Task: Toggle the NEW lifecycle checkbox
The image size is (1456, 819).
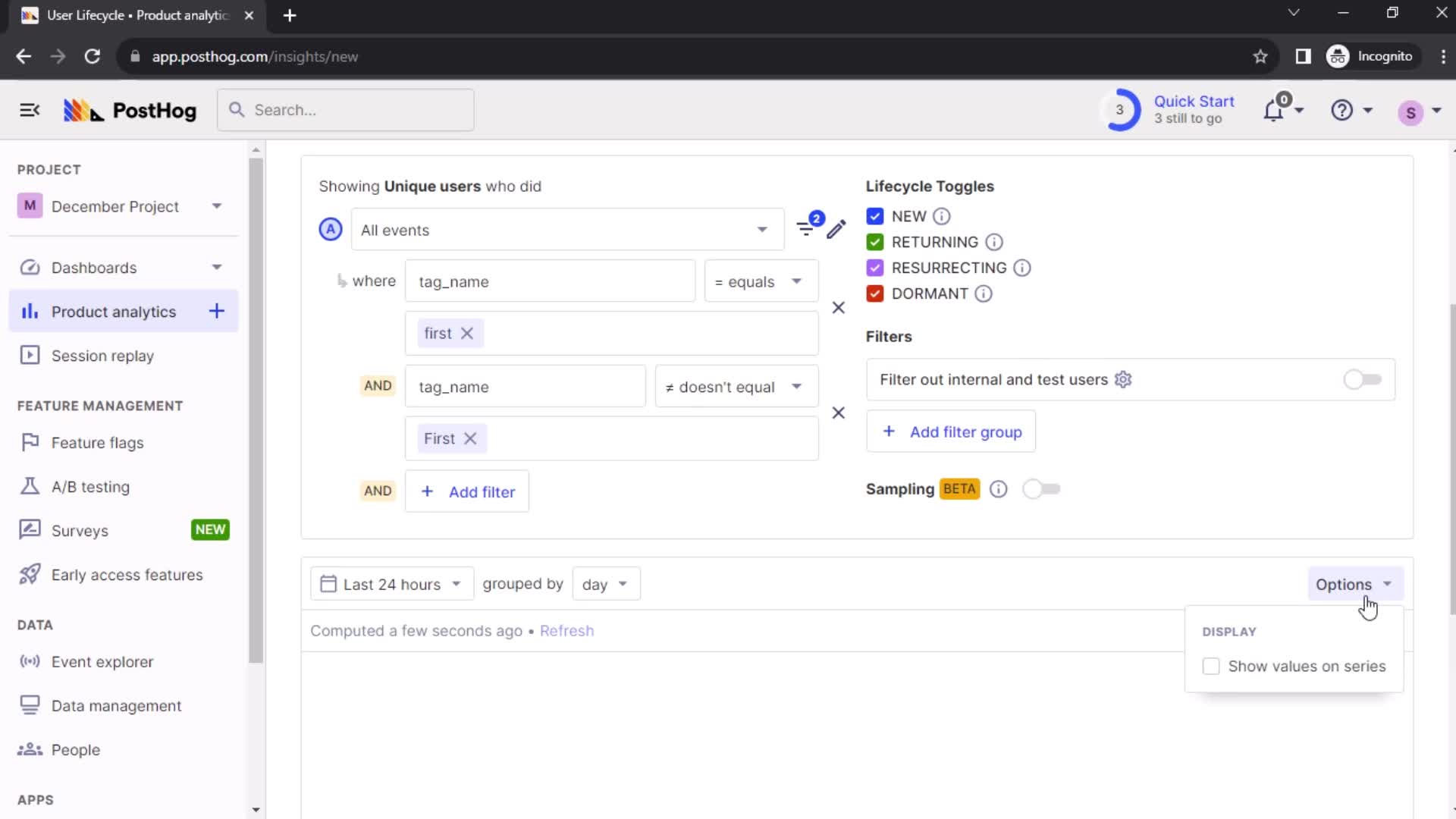Action: point(874,216)
